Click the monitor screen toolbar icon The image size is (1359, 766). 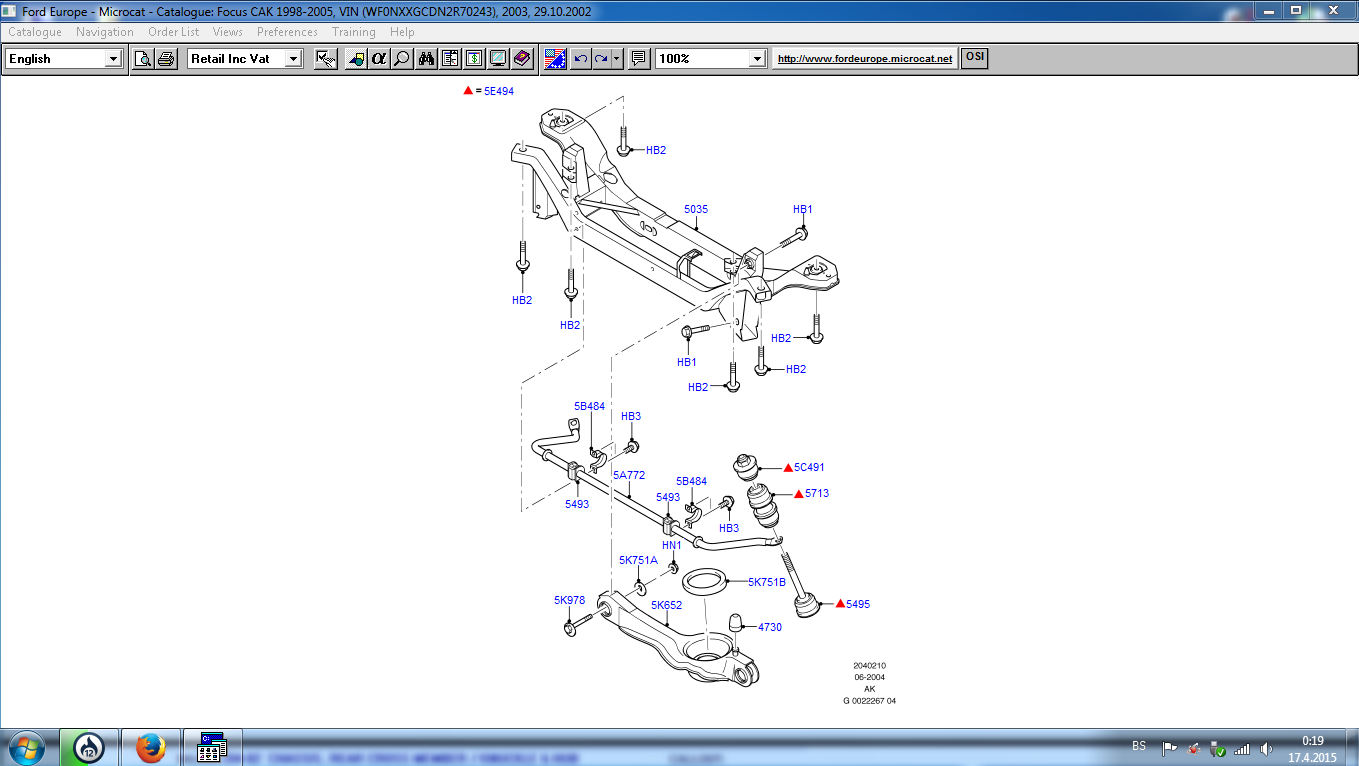click(497, 59)
